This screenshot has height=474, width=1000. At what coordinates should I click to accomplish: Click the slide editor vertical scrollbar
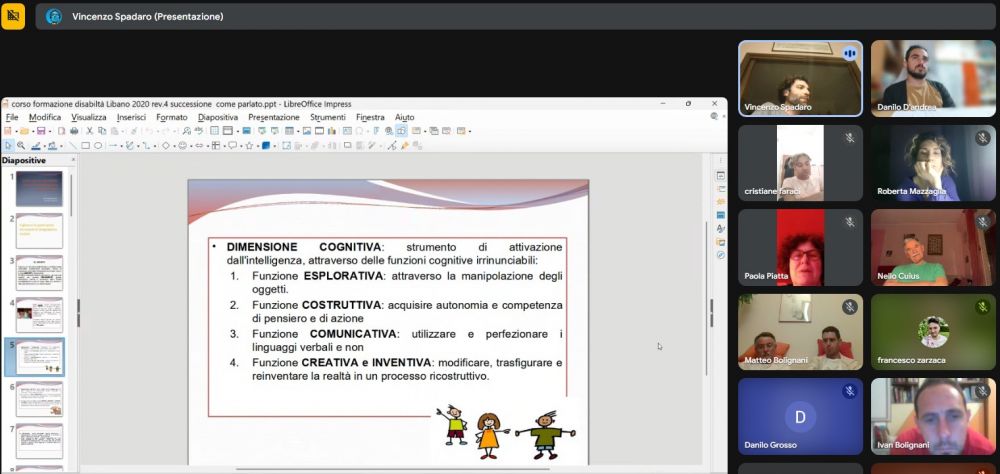click(706, 300)
